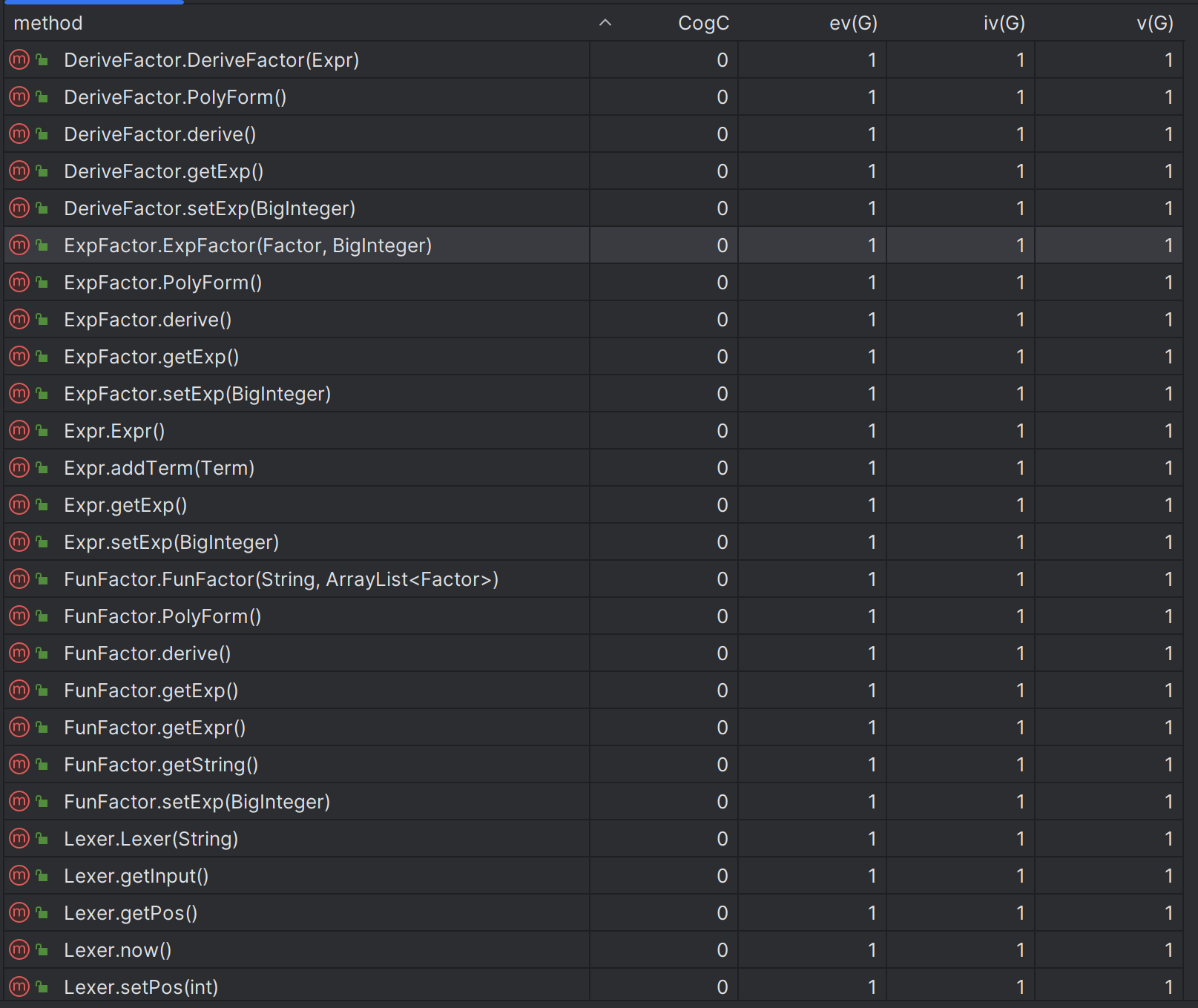Viewport: 1198px width, 1008px height.
Task: Select the Lexer.now() method name
Action: click(x=118, y=950)
